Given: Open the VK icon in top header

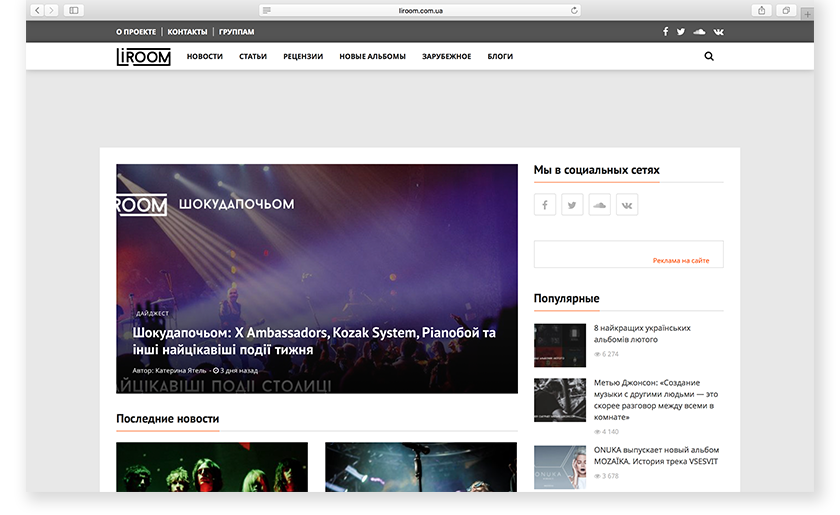Looking at the screenshot, I should click(718, 32).
